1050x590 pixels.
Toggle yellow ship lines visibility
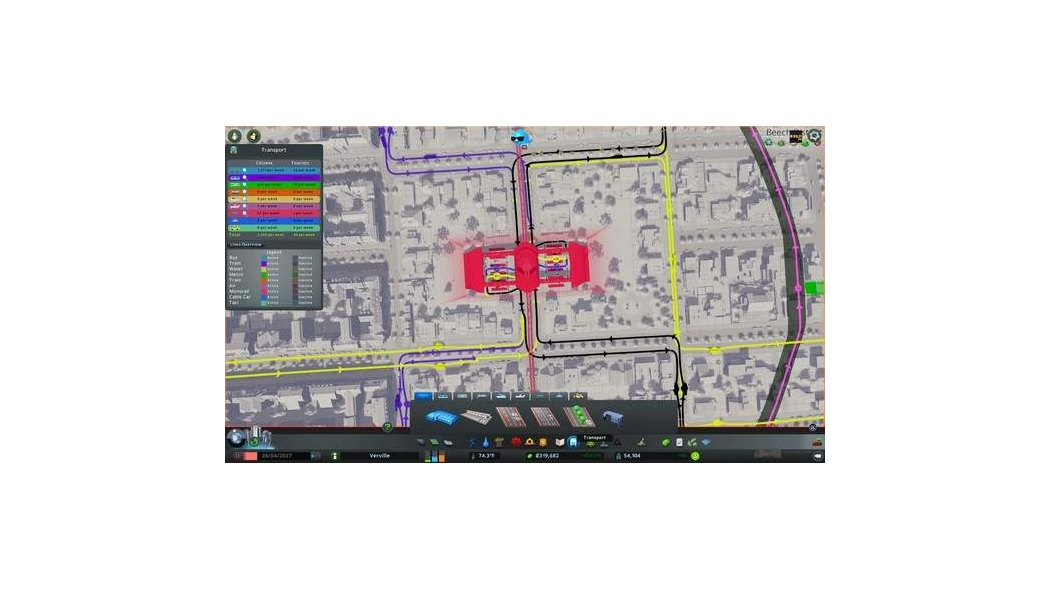point(244,199)
